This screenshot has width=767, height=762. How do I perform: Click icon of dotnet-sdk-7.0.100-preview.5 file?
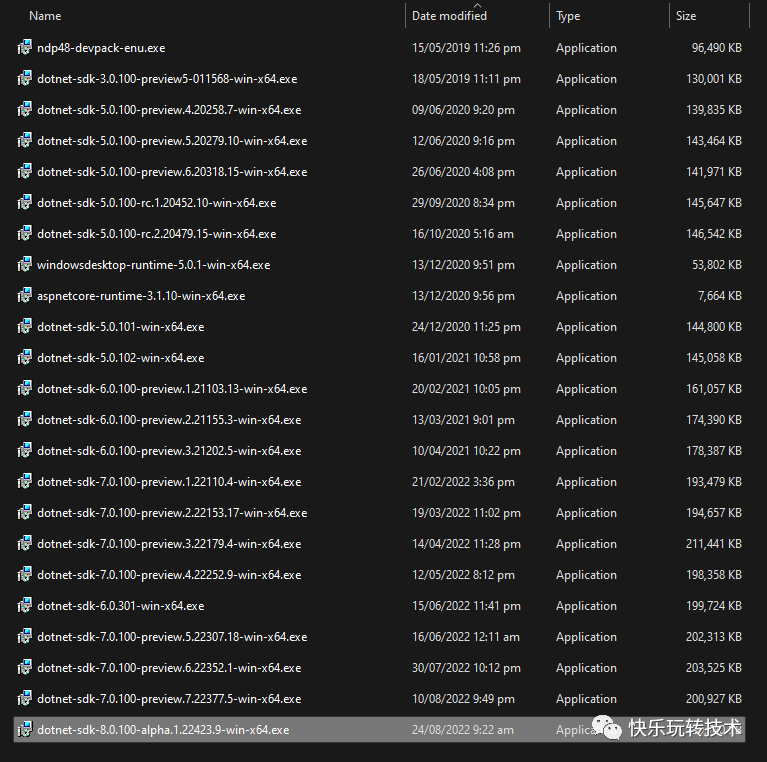point(24,636)
